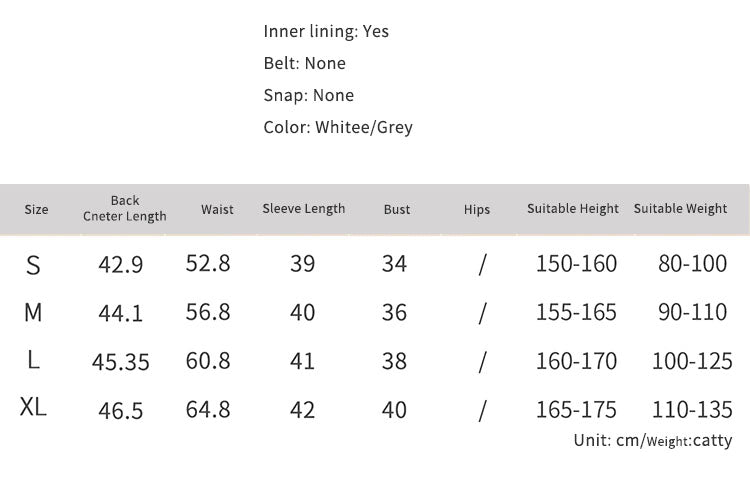Select the 165-175 height range
The width and height of the screenshot is (750, 485).
click(x=576, y=409)
